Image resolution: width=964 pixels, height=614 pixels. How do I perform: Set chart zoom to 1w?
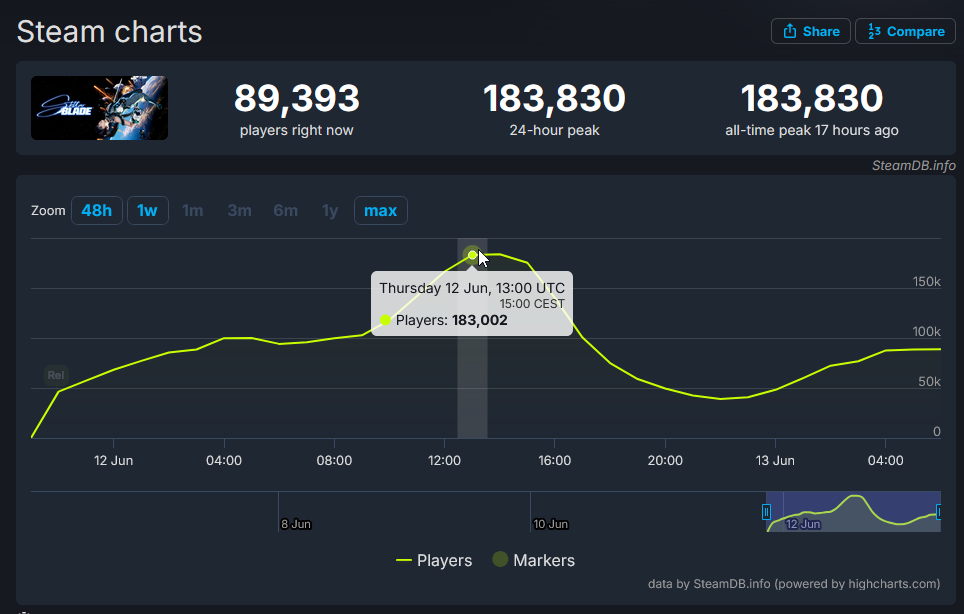[x=148, y=211]
